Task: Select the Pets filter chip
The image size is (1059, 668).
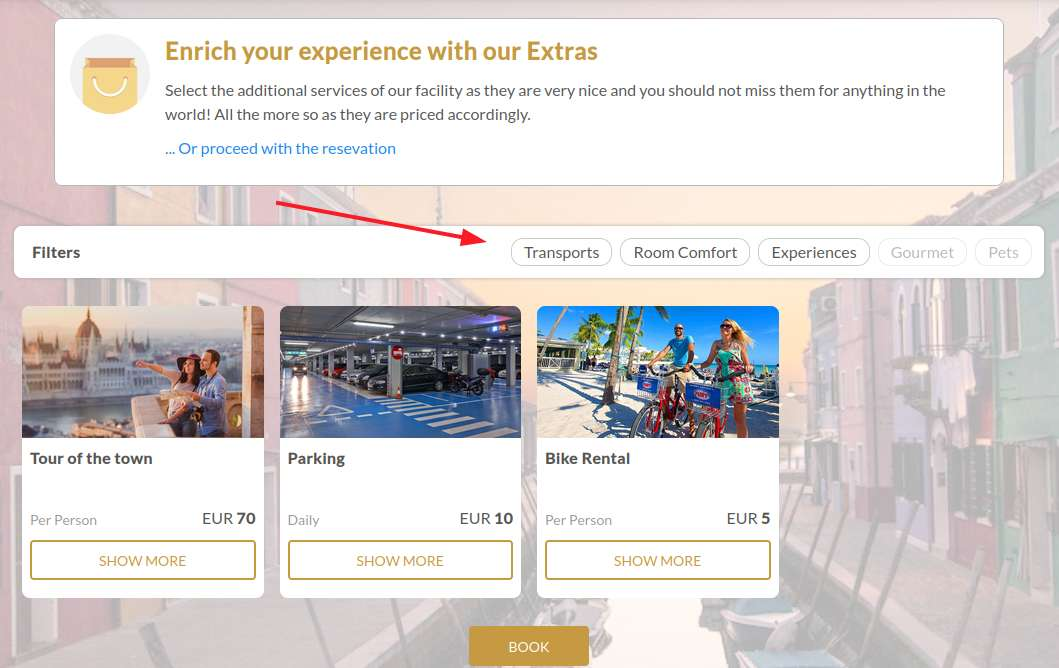Action: [1003, 252]
